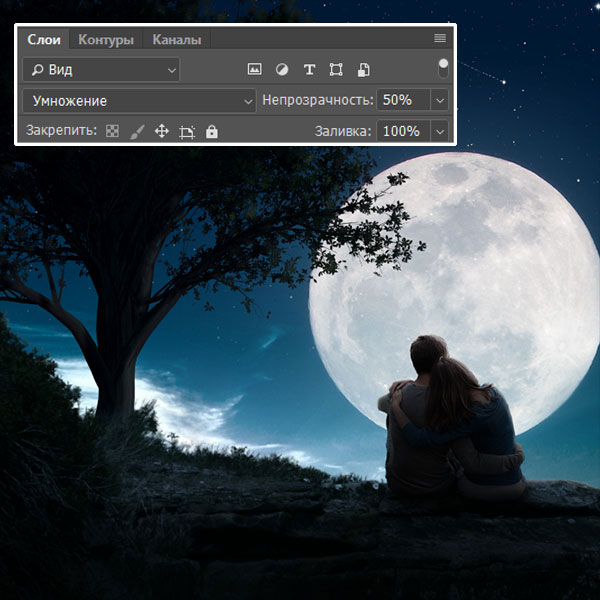
Task: Lock image pixels brush icon
Action: 137,132
